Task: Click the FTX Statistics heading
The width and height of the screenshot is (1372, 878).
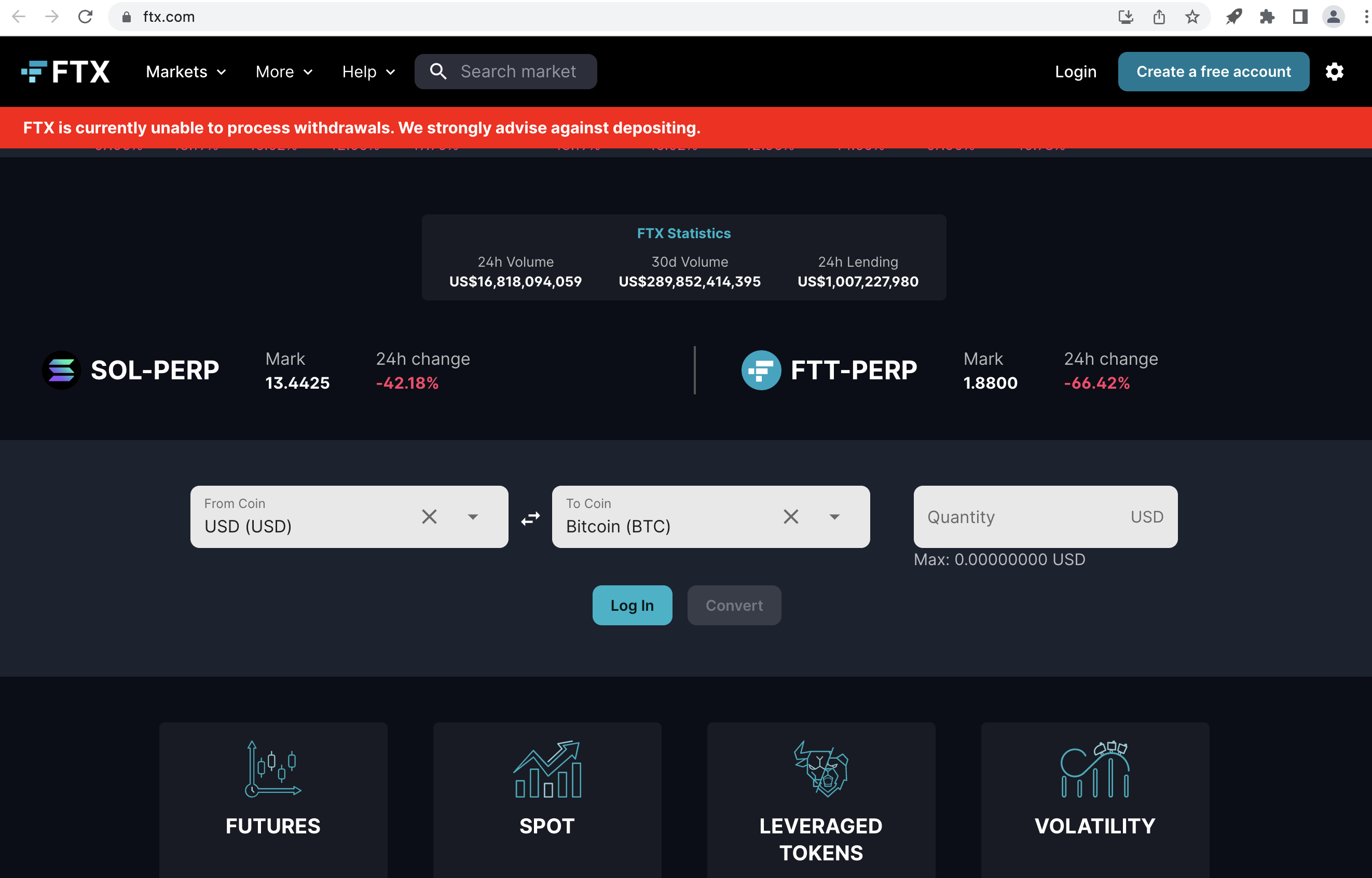Action: pos(683,233)
